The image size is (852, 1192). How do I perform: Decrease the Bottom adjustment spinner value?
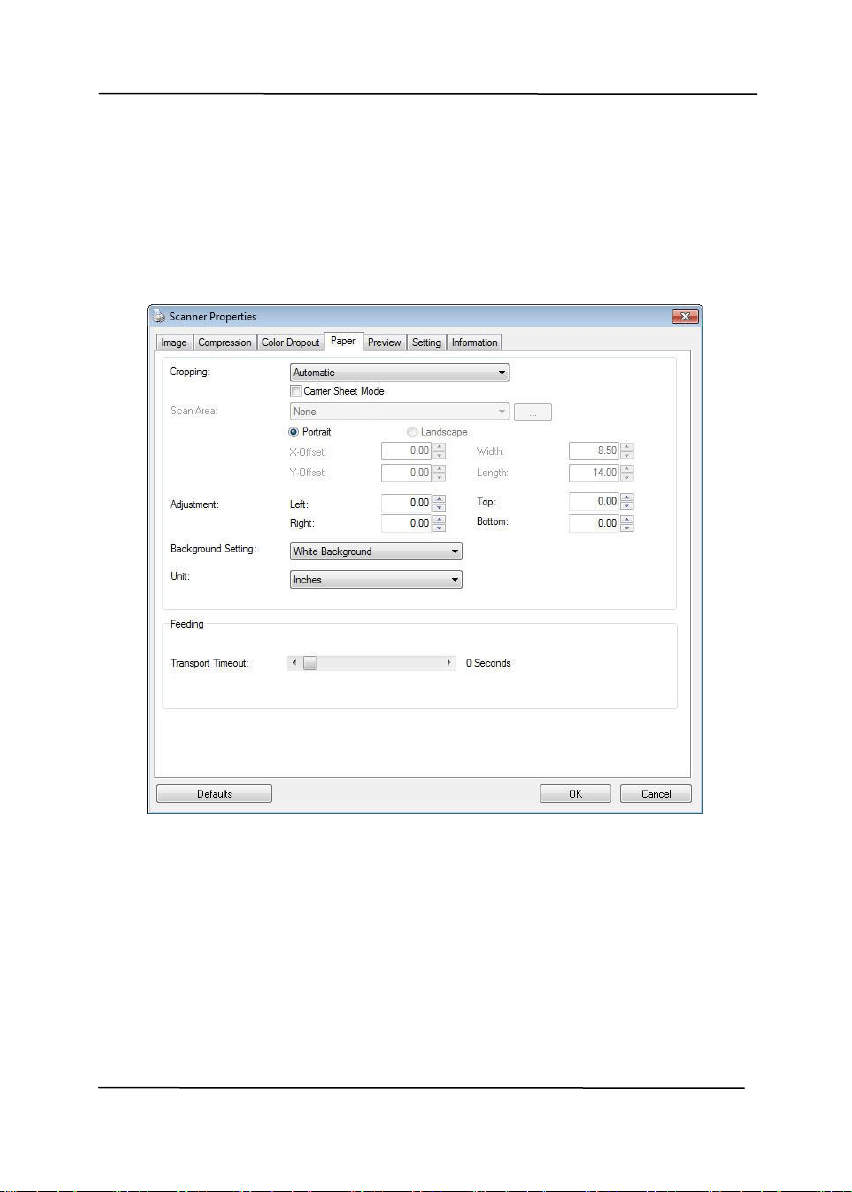(x=627, y=528)
